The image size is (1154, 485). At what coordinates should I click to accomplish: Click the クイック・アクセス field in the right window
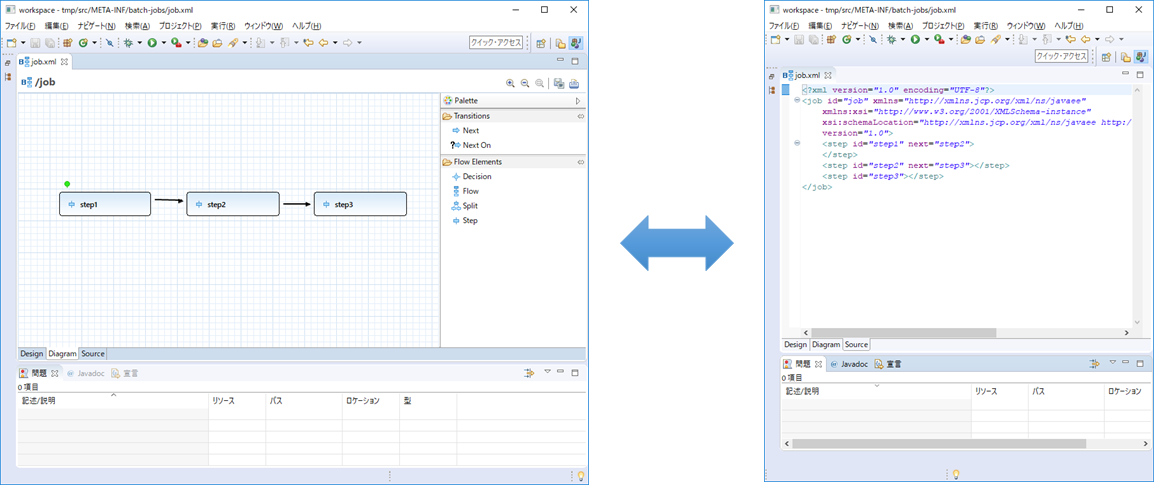point(1061,57)
